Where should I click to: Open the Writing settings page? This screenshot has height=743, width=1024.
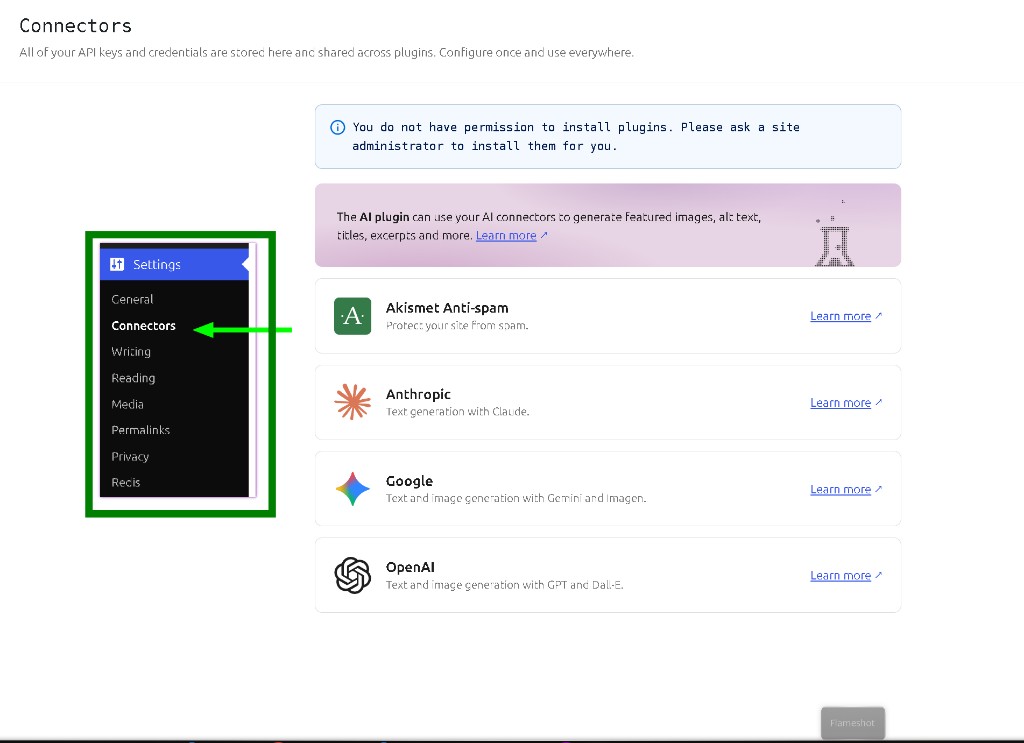pyautogui.click(x=131, y=351)
